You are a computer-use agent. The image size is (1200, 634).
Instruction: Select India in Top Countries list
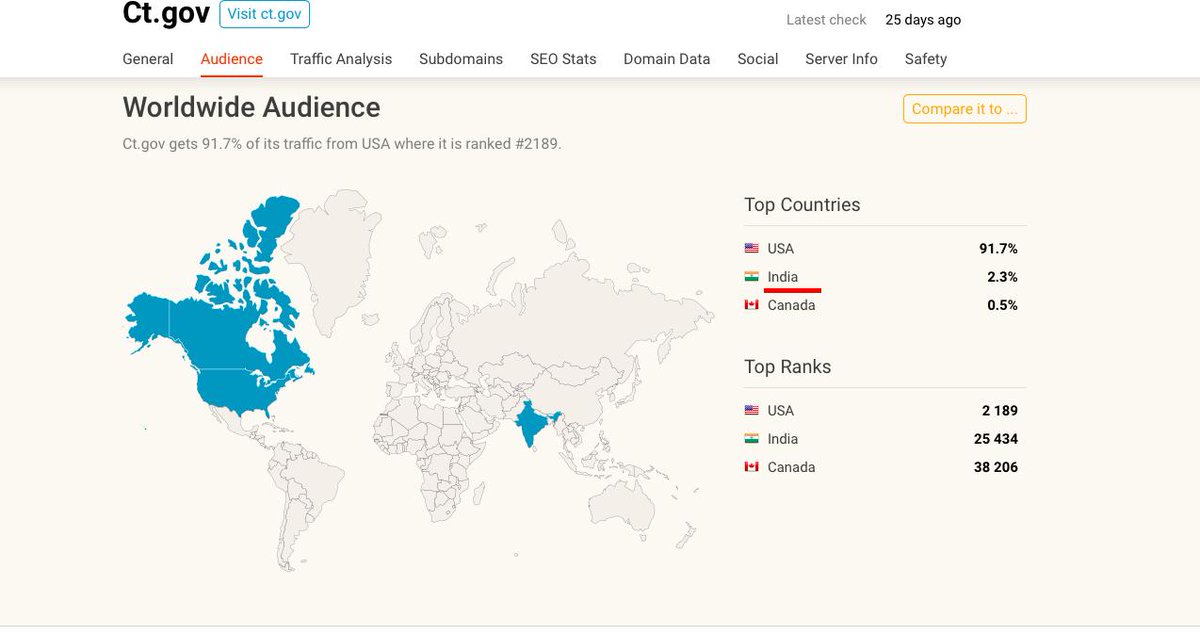[x=783, y=277]
